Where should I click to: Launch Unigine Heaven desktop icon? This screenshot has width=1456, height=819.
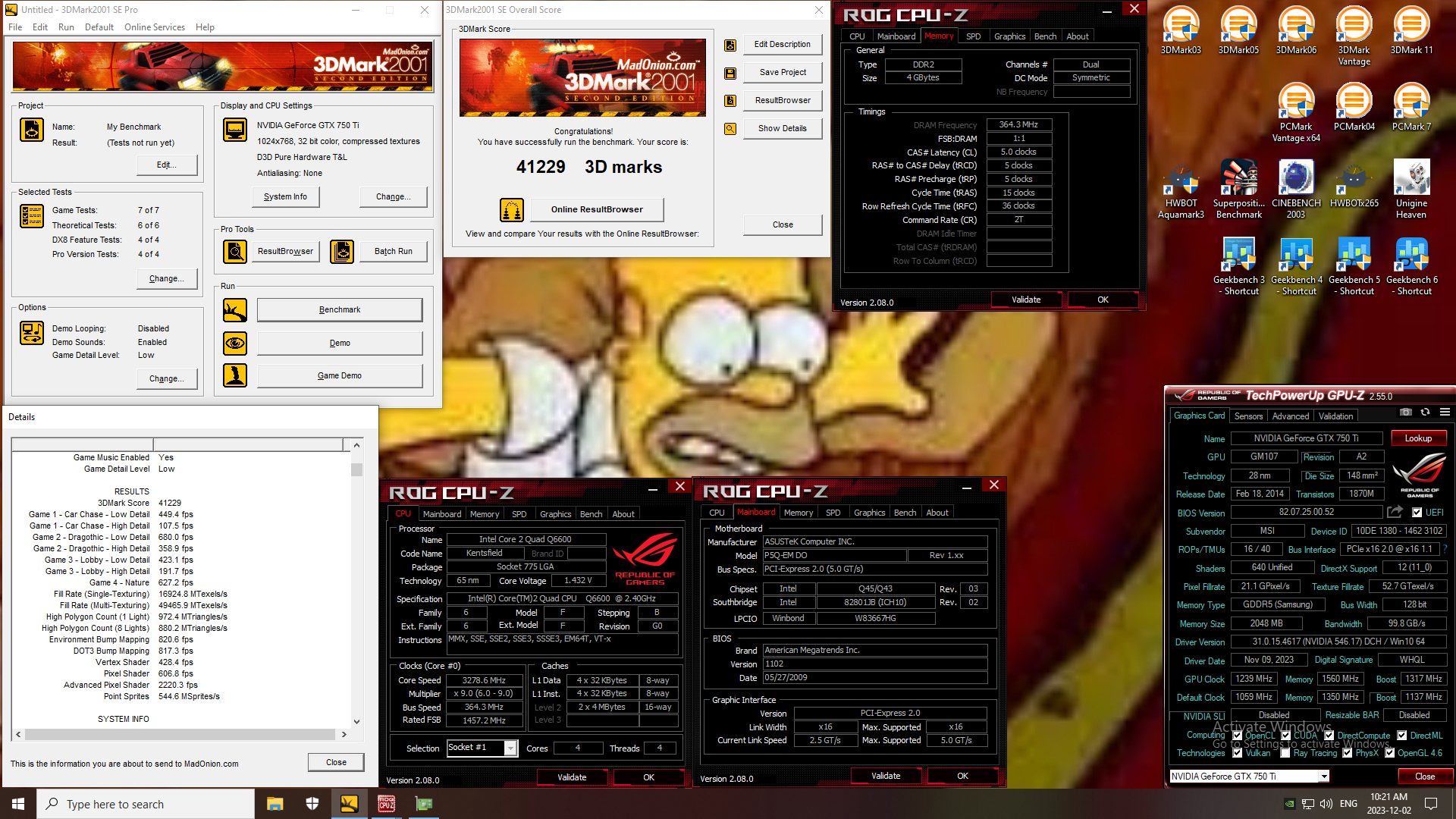pyautogui.click(x=1411, y=190)
